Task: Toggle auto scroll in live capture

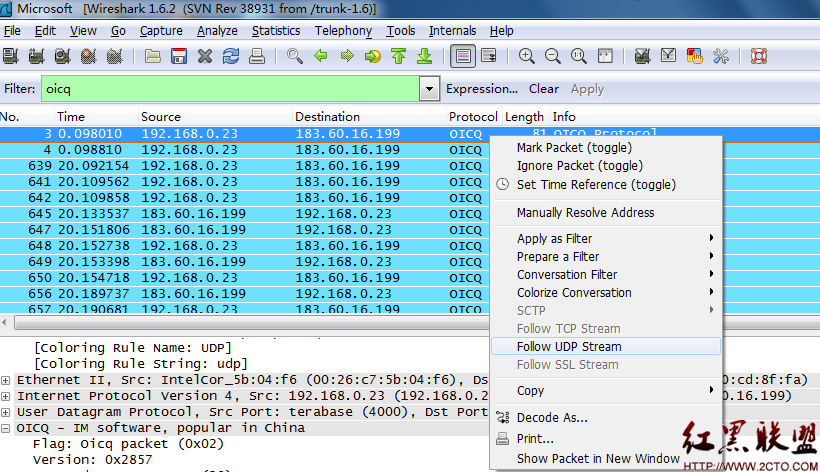Action: 489,56
